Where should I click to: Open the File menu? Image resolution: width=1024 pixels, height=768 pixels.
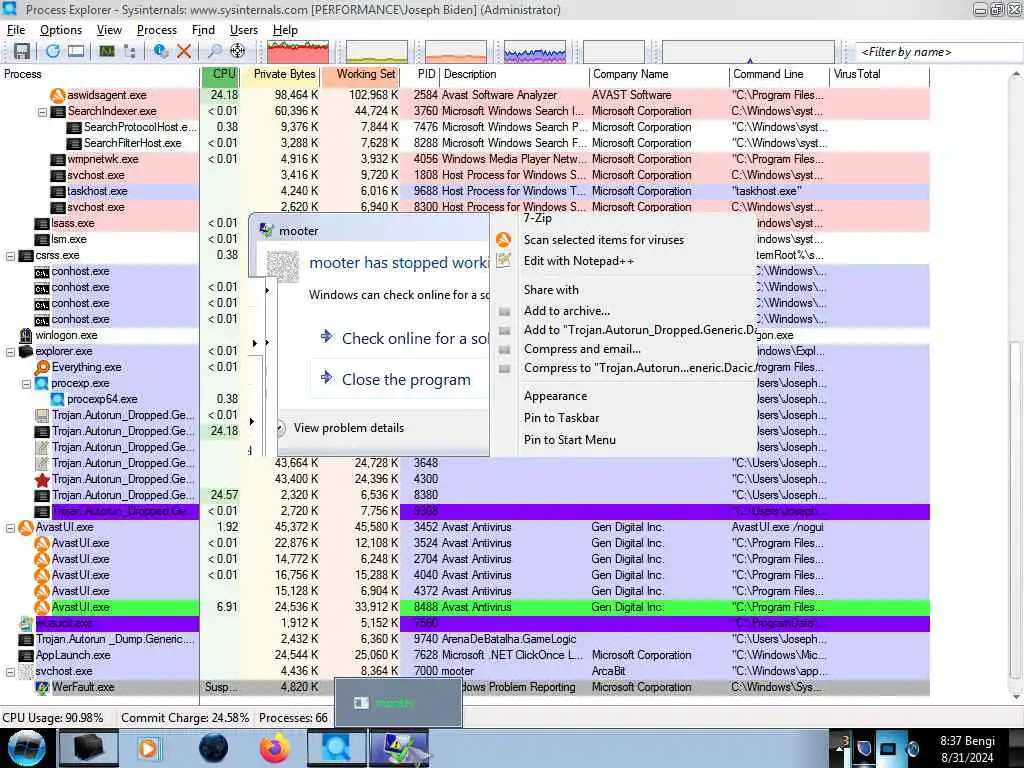coord(16,30)
